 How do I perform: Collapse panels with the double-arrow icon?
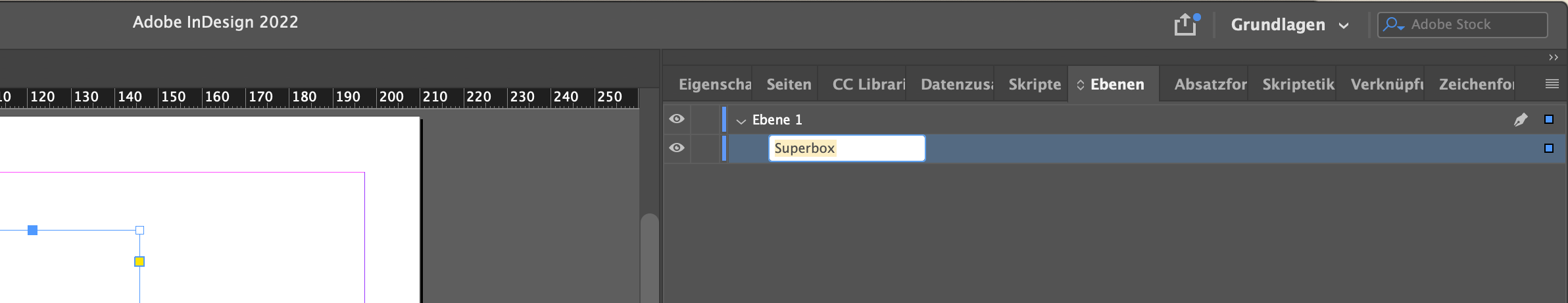click(x=1553, y=58)
